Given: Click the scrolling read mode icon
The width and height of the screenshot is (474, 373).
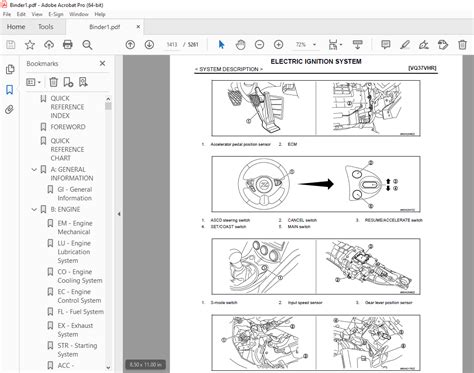Looking at the screenshot, I should (x=357, y=45).
